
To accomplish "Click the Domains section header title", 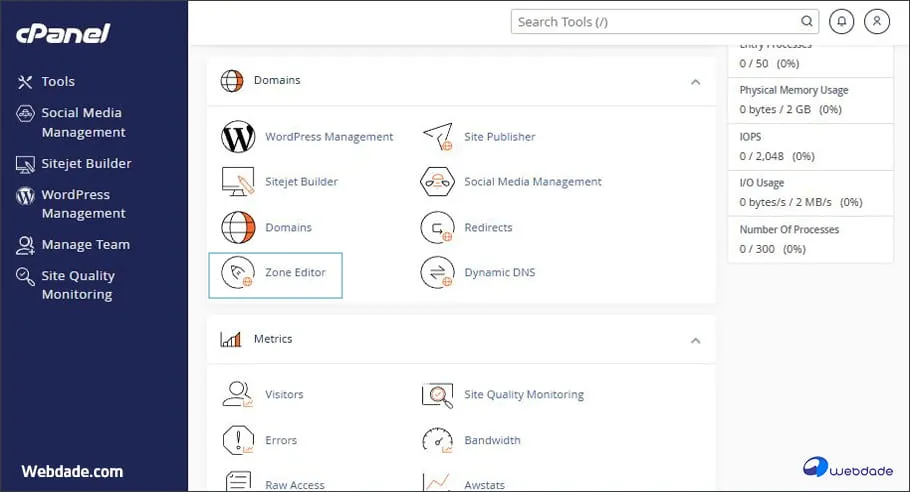I will tap(277, 80).
